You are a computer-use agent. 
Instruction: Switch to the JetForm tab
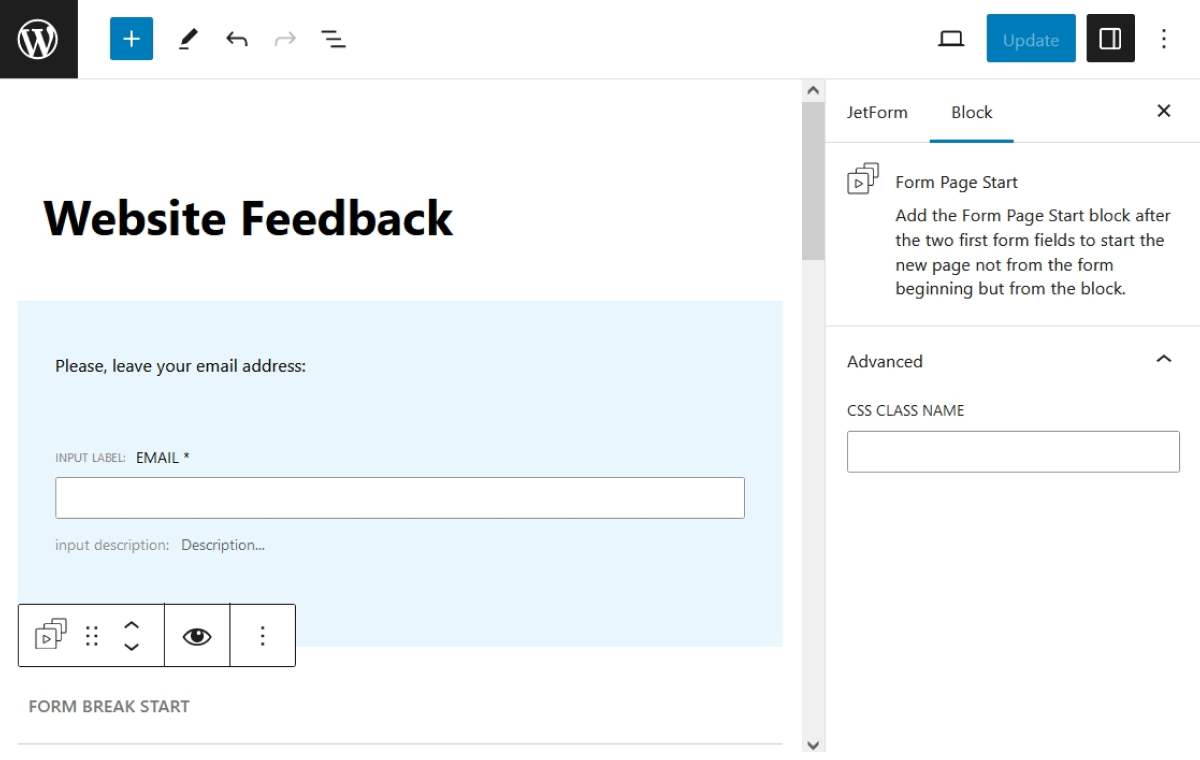tap(877, 112)
